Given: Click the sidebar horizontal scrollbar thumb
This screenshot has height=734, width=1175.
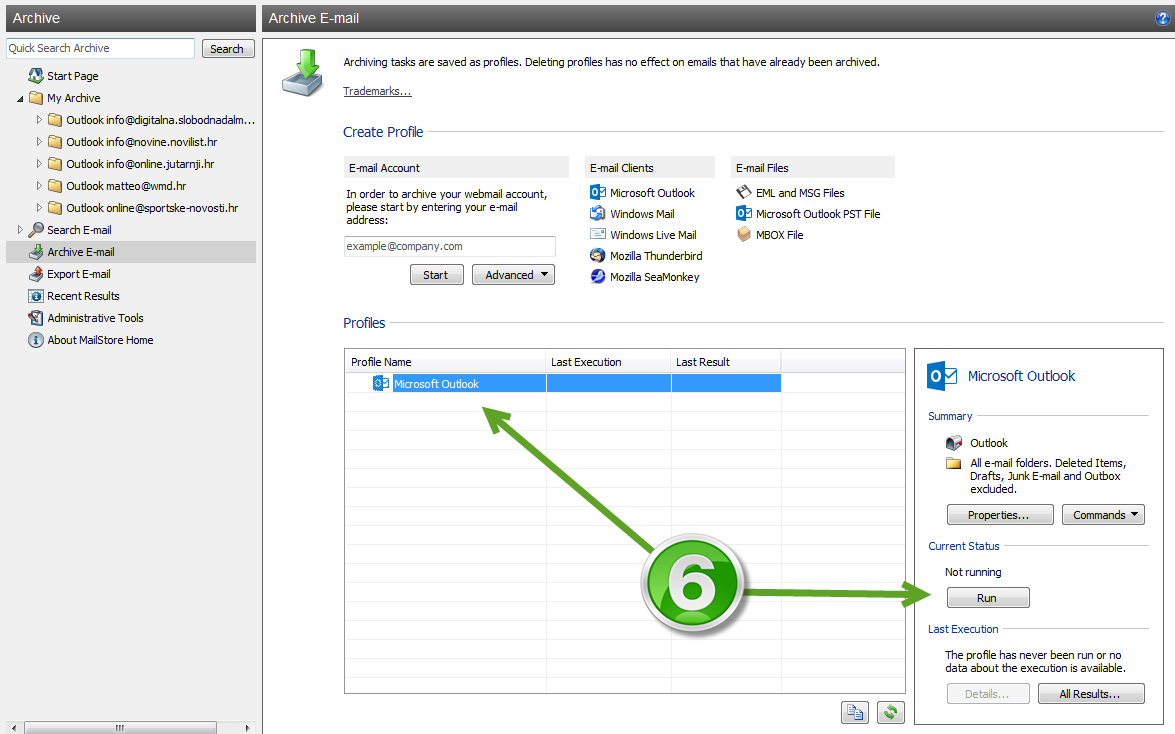Looking at the screenshot, I should point(120,727).
